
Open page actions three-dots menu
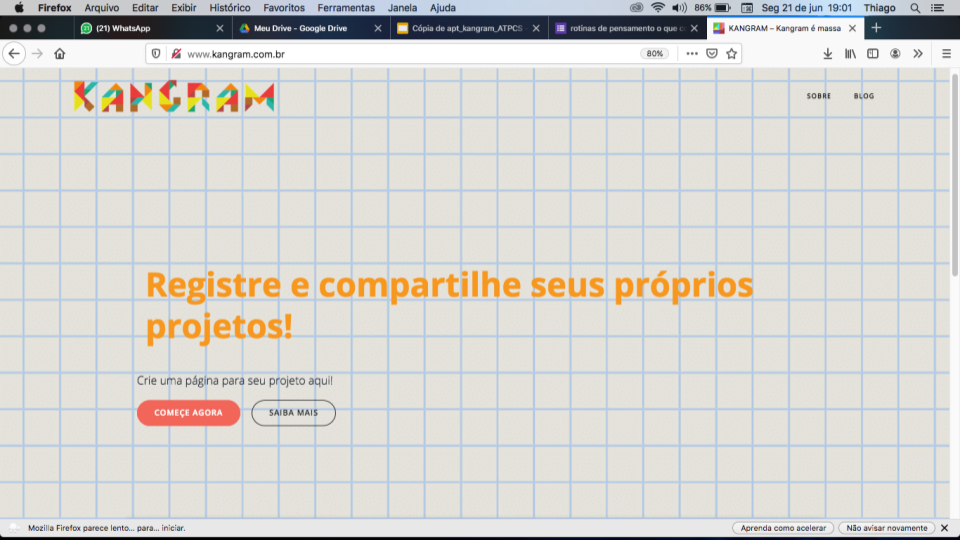click(x=692, y=54)
